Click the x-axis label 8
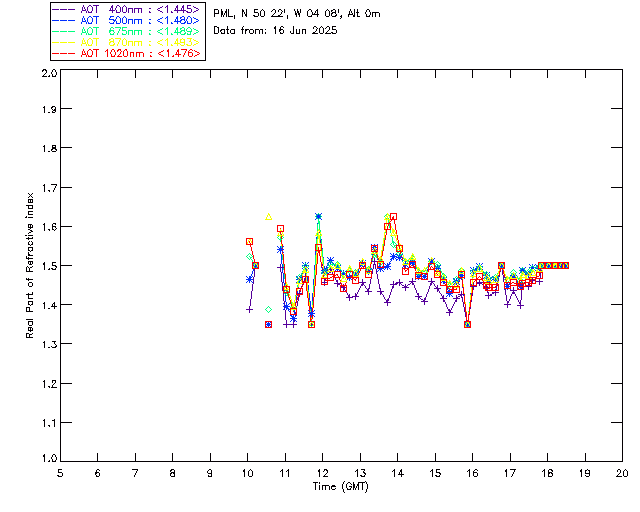This screenshot has width=640, height=512. (x=173, y=473)
